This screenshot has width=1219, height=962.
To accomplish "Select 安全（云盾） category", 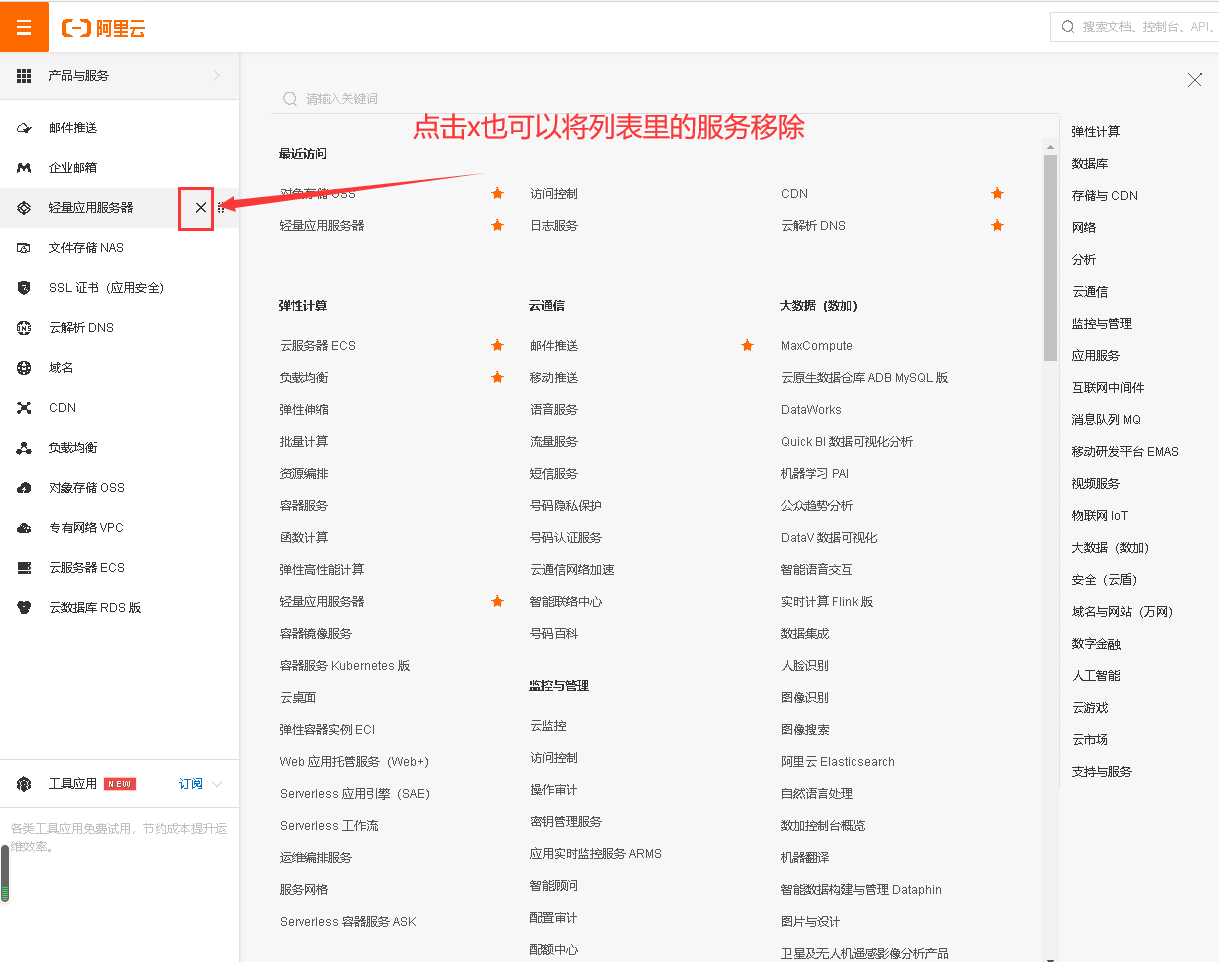I will (1105, 580).
